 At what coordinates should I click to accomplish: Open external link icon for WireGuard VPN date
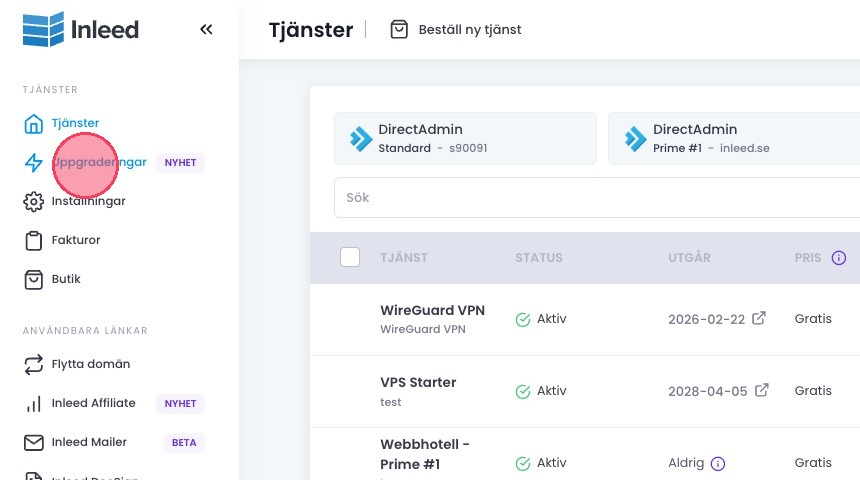point(760,318)
